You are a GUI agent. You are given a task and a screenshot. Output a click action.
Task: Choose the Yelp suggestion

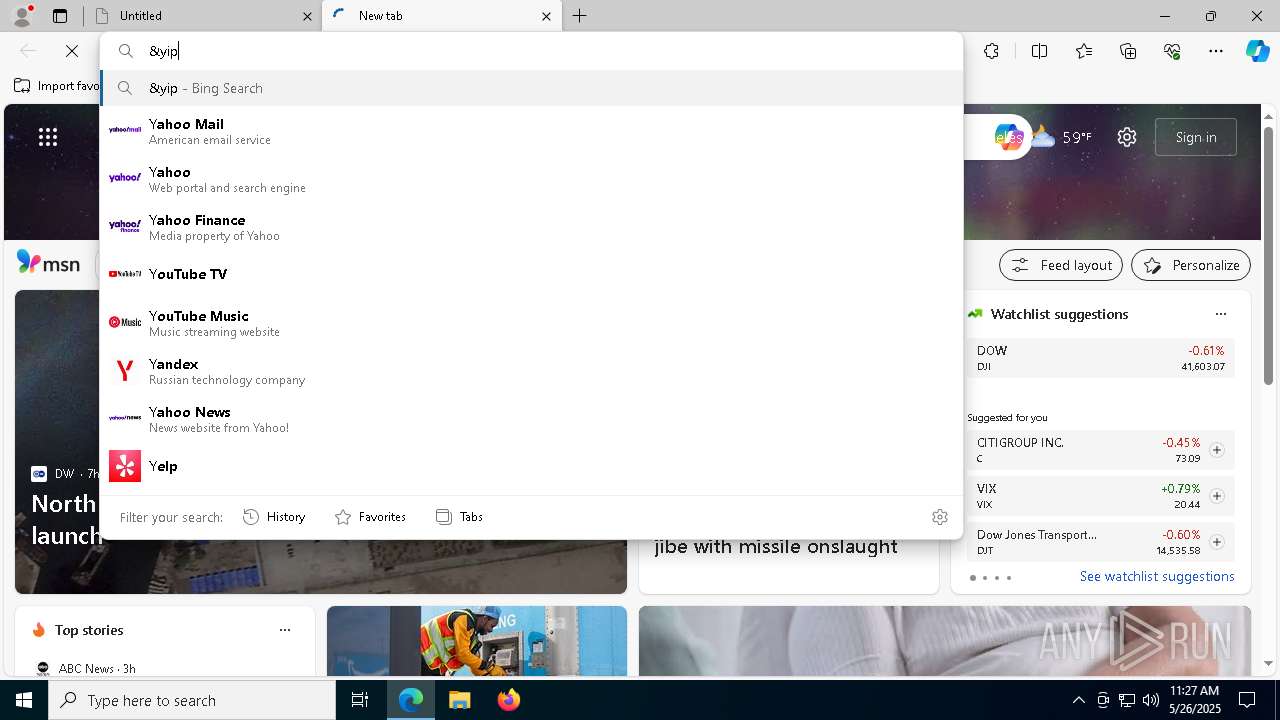531,466
